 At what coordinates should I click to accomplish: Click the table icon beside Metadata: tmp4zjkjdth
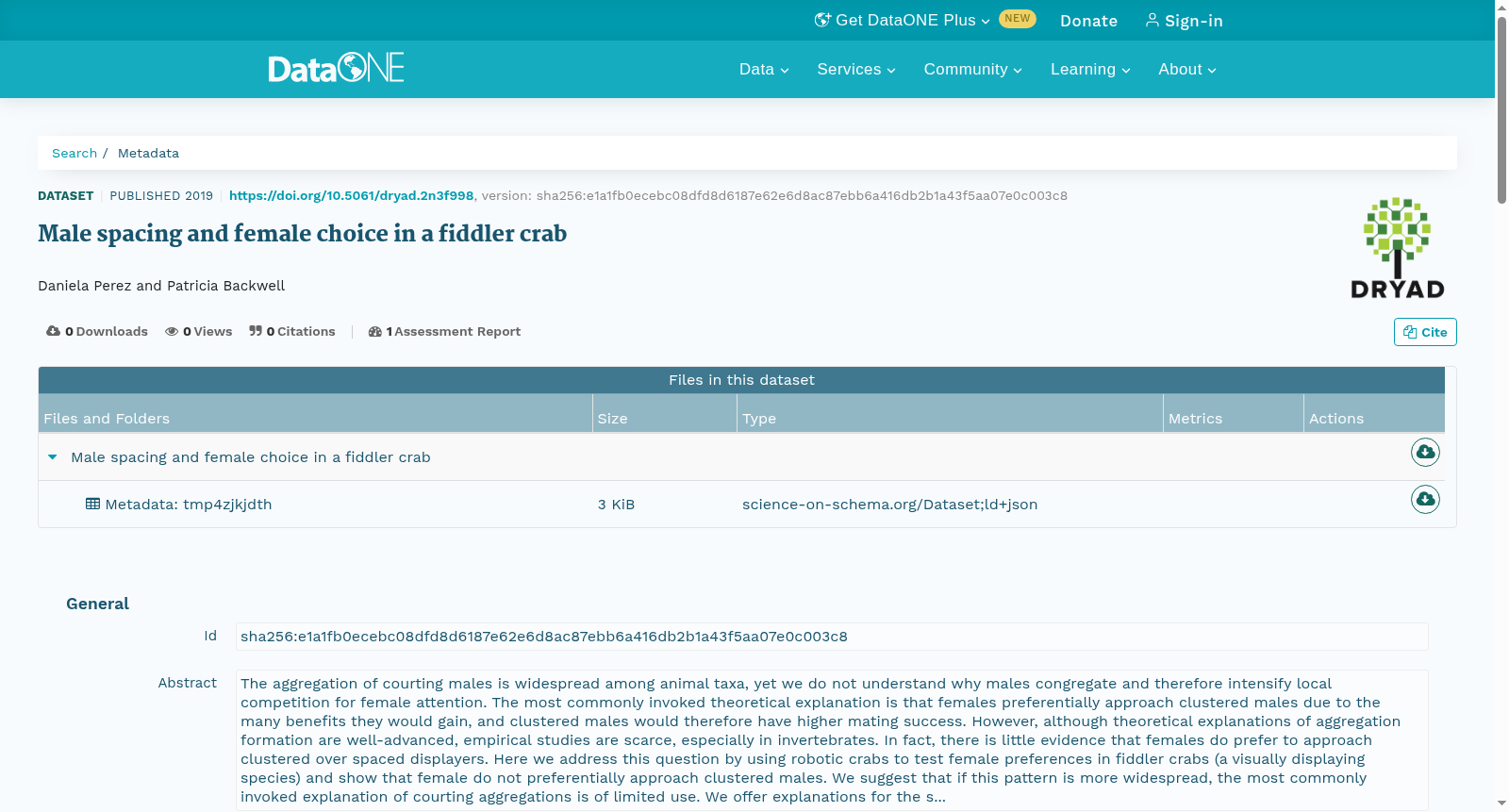click(x=92, y=504)
